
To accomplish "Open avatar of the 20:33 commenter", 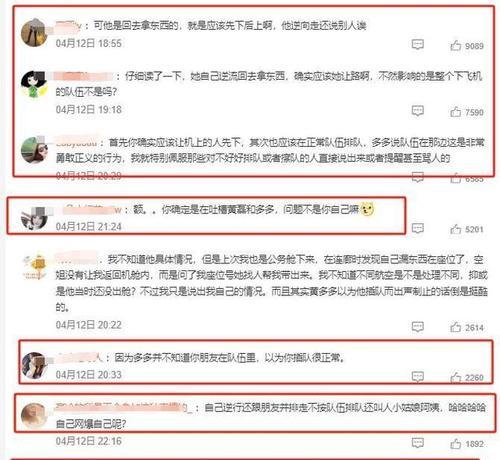I will click(34, 365).
